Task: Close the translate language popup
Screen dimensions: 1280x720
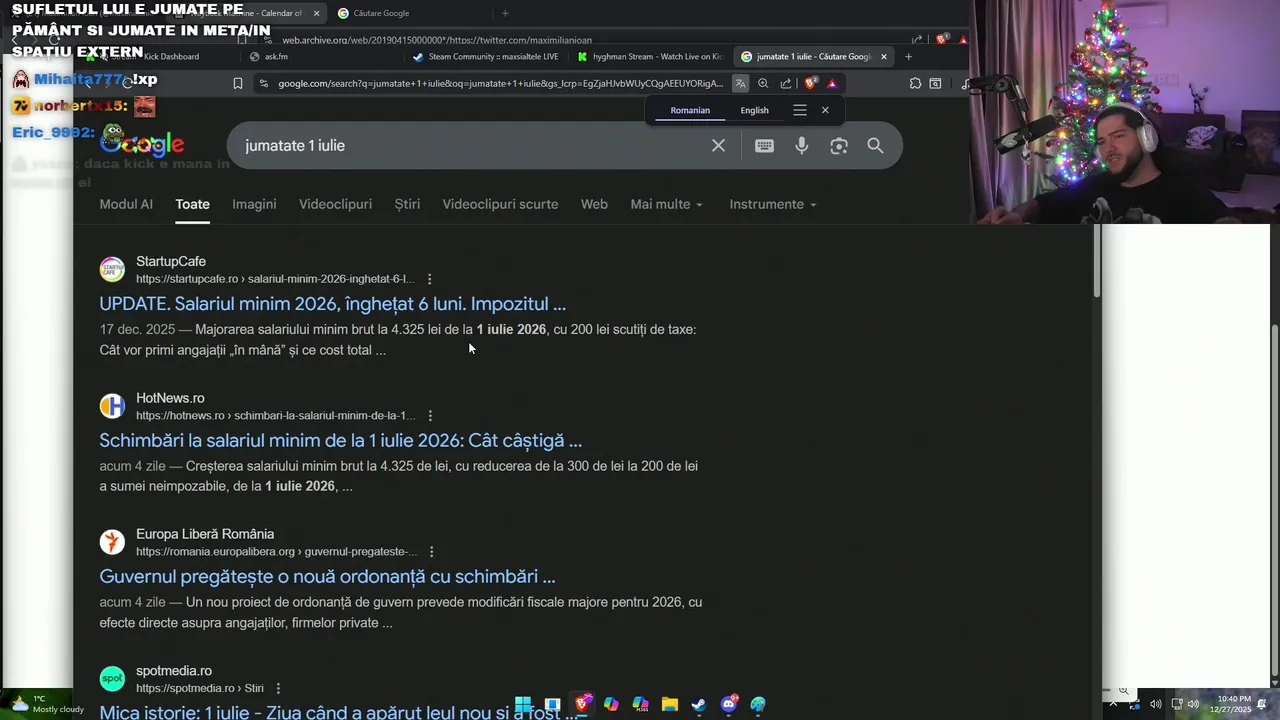Action: pyautogui.click(x=825, y=110)
